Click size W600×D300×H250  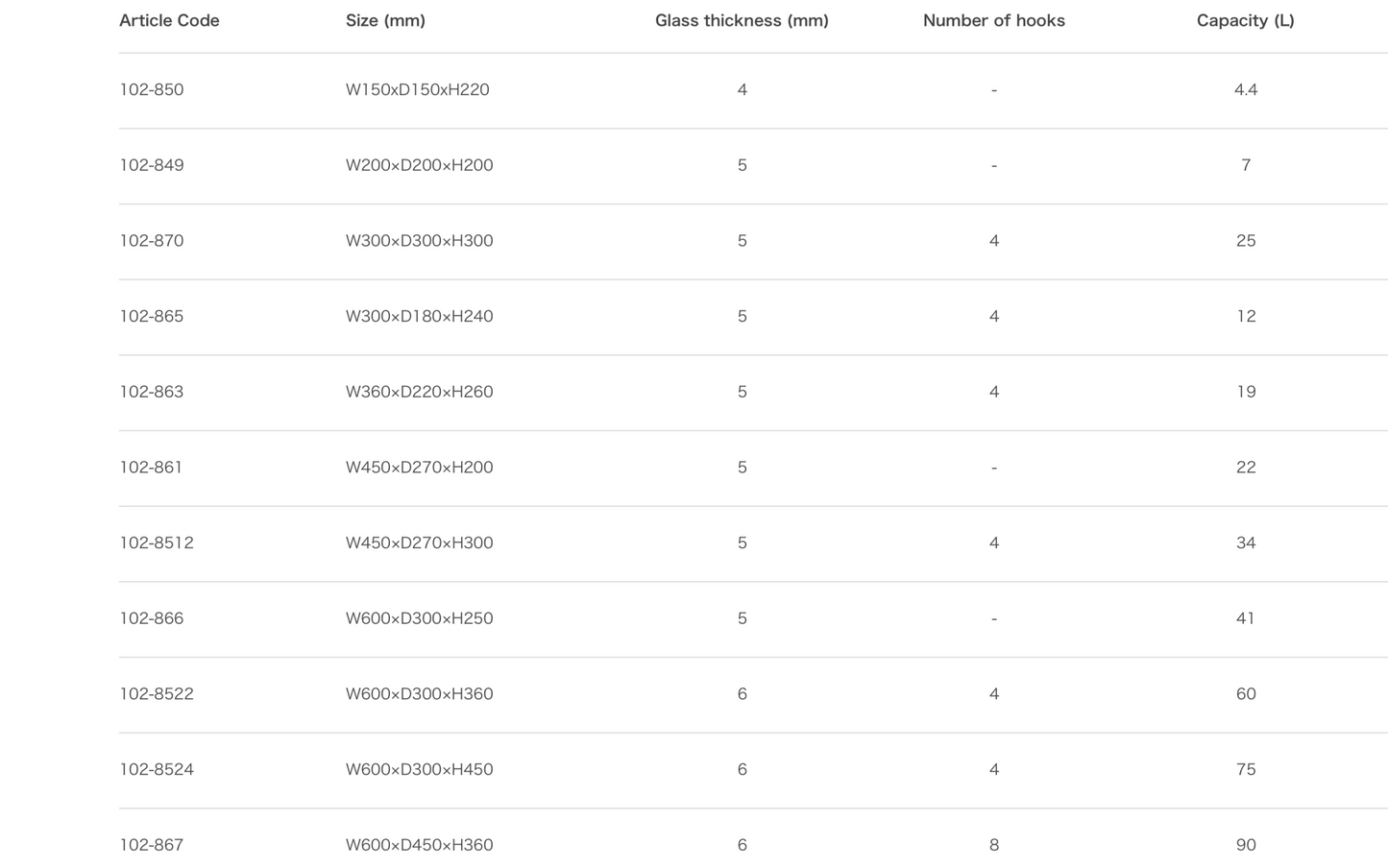420,618
